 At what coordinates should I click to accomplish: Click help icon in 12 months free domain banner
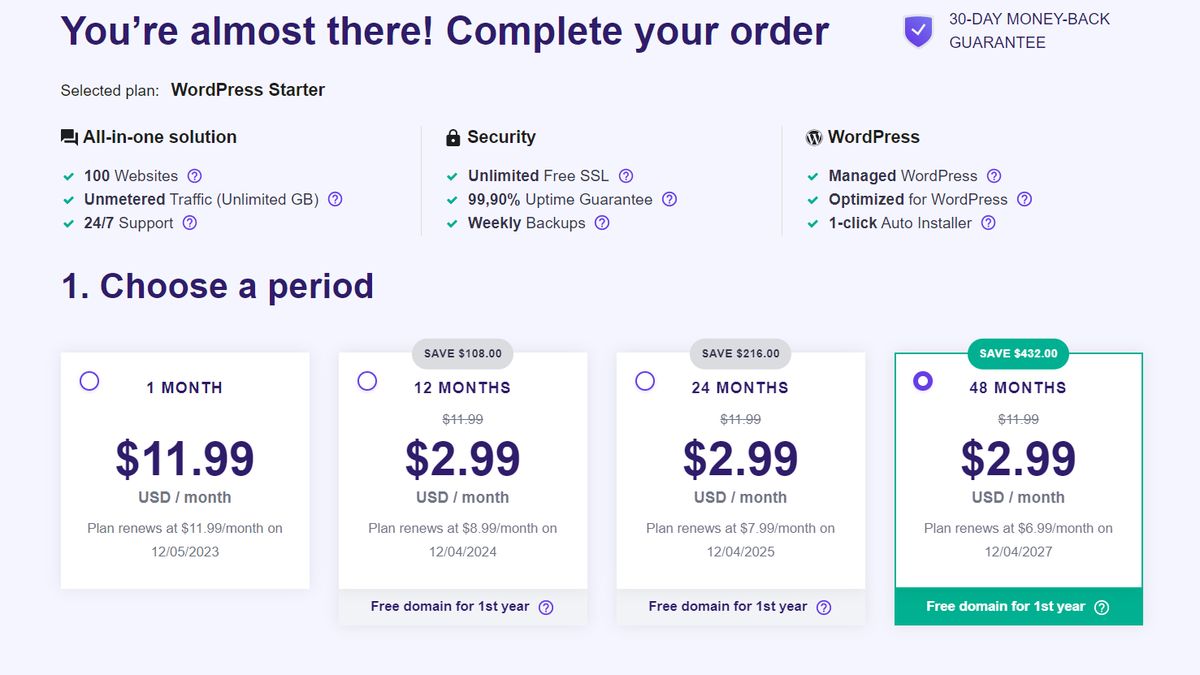tap(546, 607)
